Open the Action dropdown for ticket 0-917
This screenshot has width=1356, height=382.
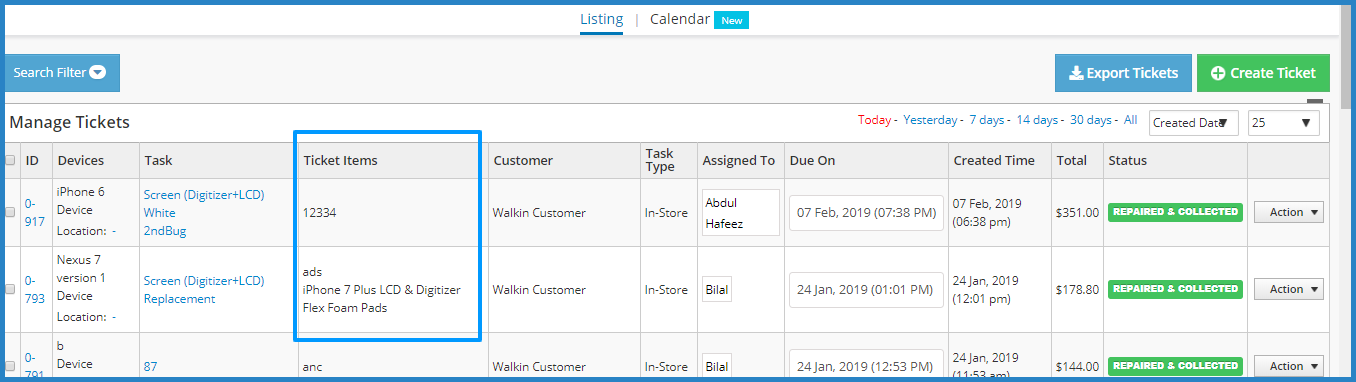click(x=1288, y=212)
